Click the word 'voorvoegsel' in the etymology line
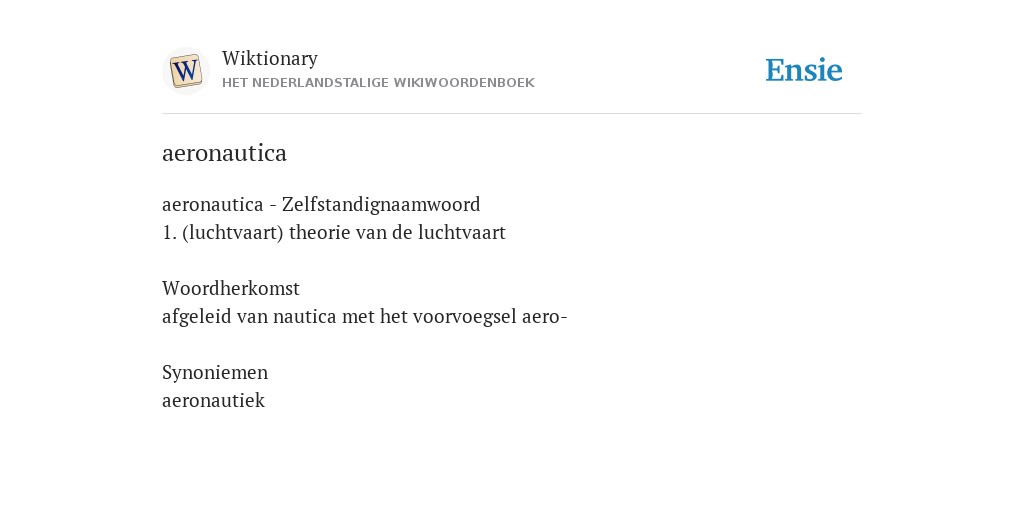 coord(466,317)
